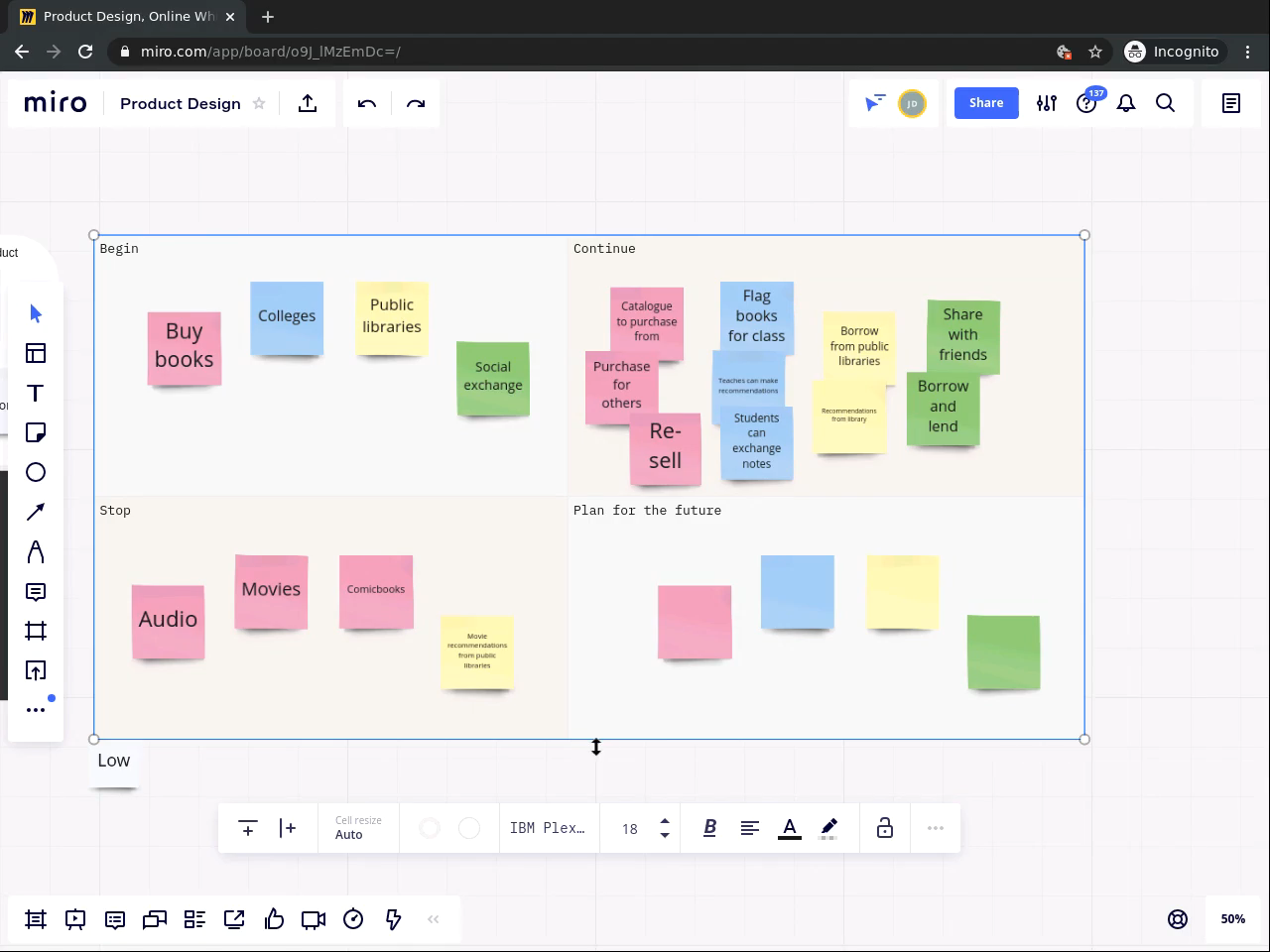Screen dimensions: 1270x952
Task: Toggle bold text formatting
Action: 710,828
